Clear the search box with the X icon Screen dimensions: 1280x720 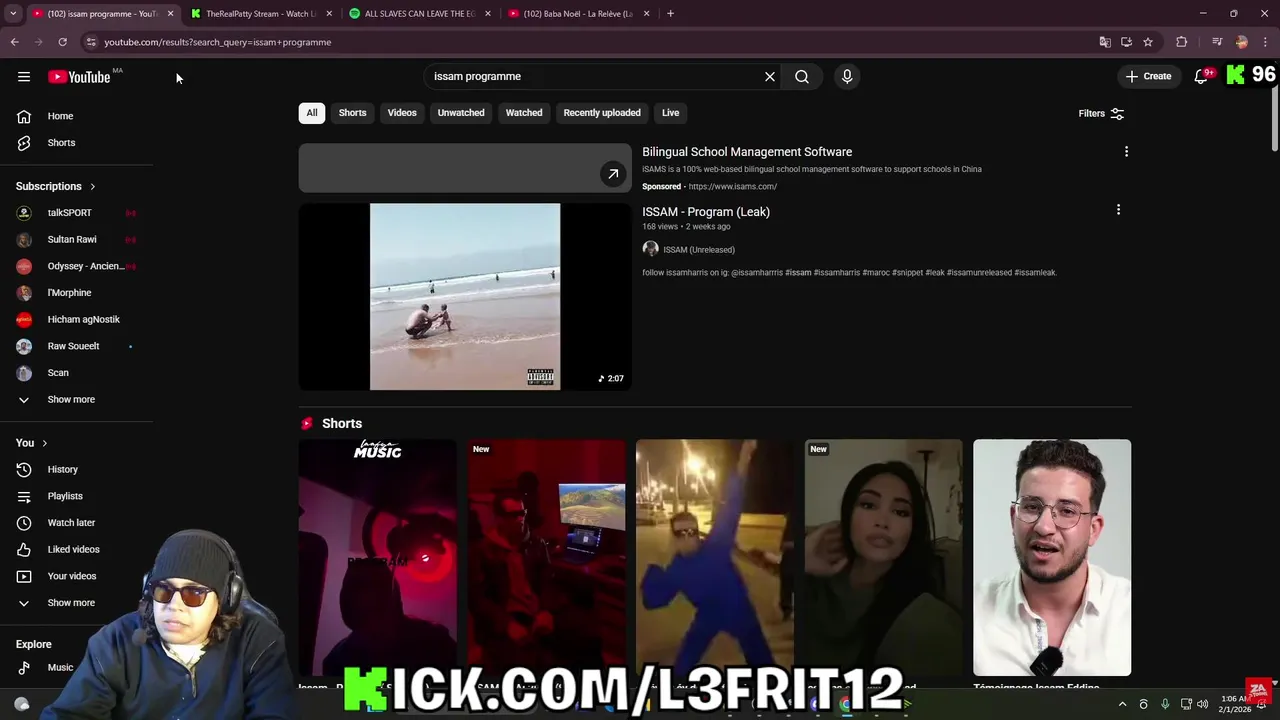pyautogui.click(x=770, y=76)
